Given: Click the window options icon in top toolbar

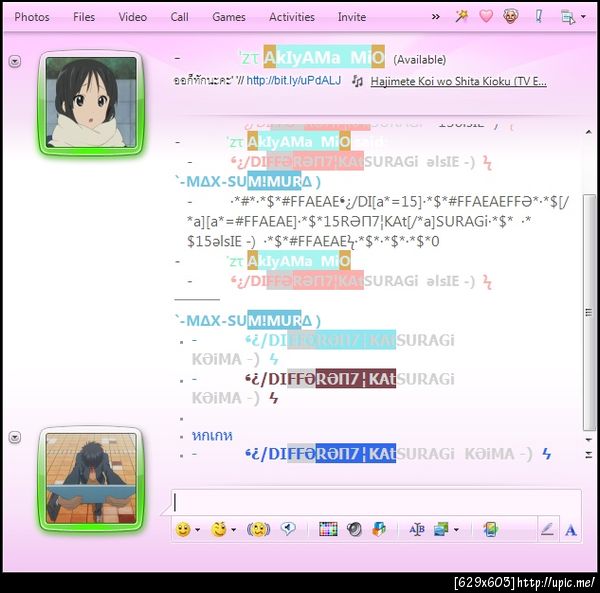Looking at the screenshot, I should (x=567, y=17).
